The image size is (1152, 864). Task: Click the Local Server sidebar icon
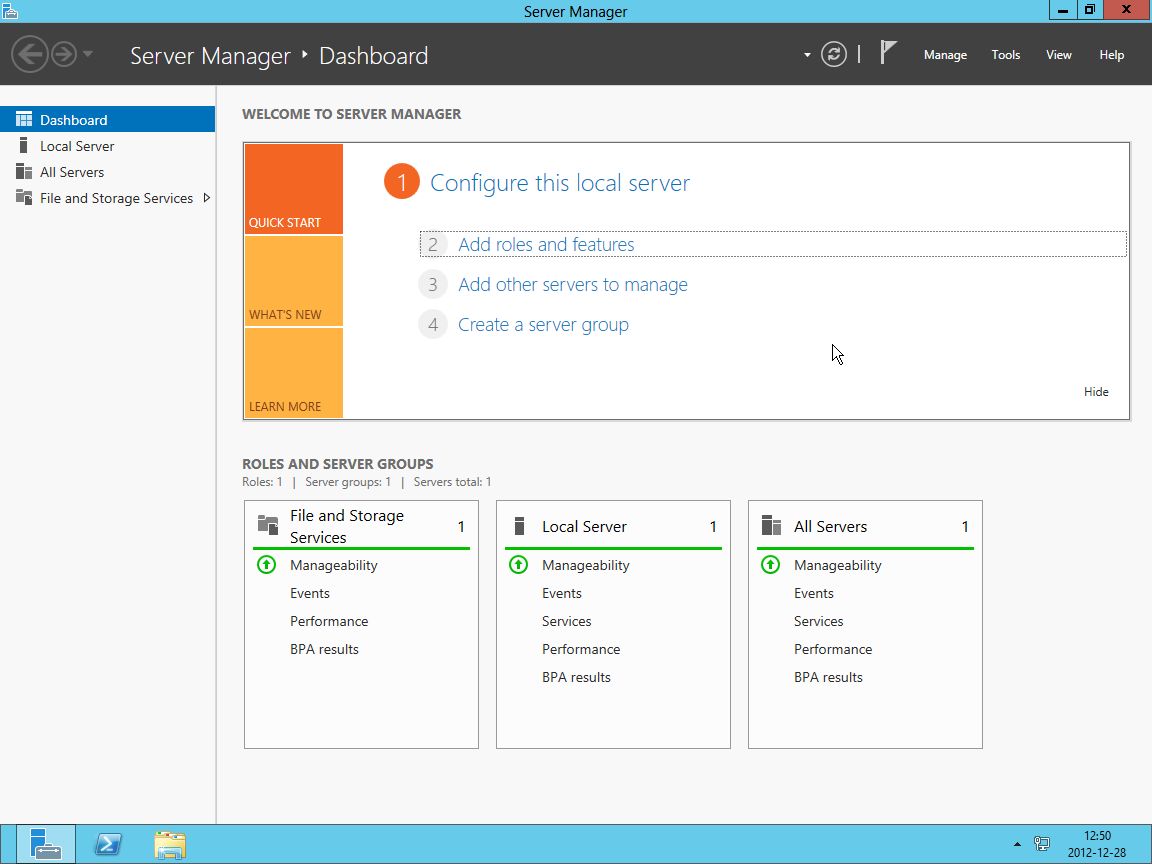click(x=24, y=145)
